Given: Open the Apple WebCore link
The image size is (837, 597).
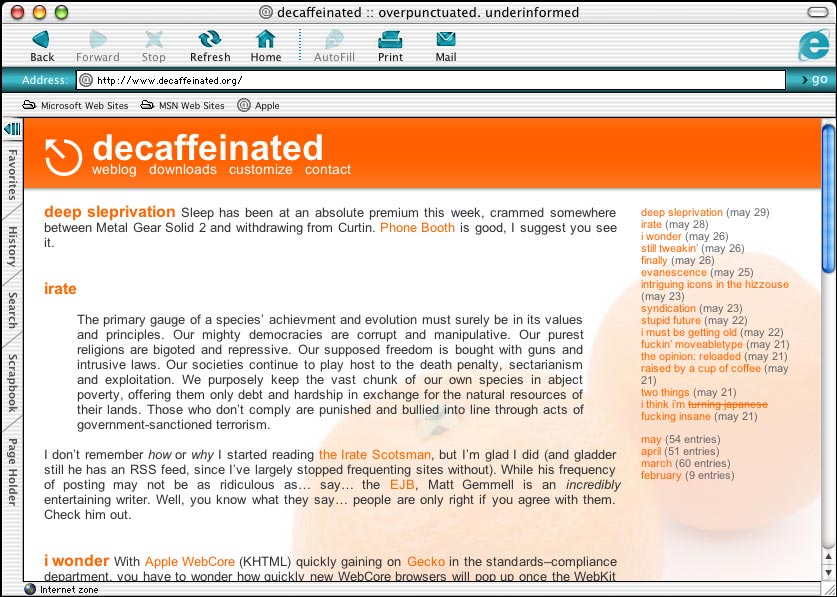Looking at the screenshot, I should pos(189,561).
